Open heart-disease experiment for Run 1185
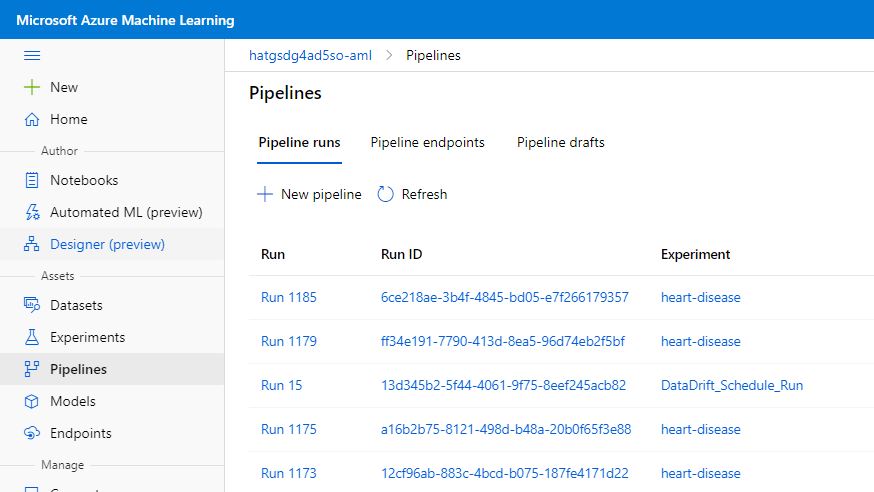Screen dimensions: 874x492 (701, 297)
